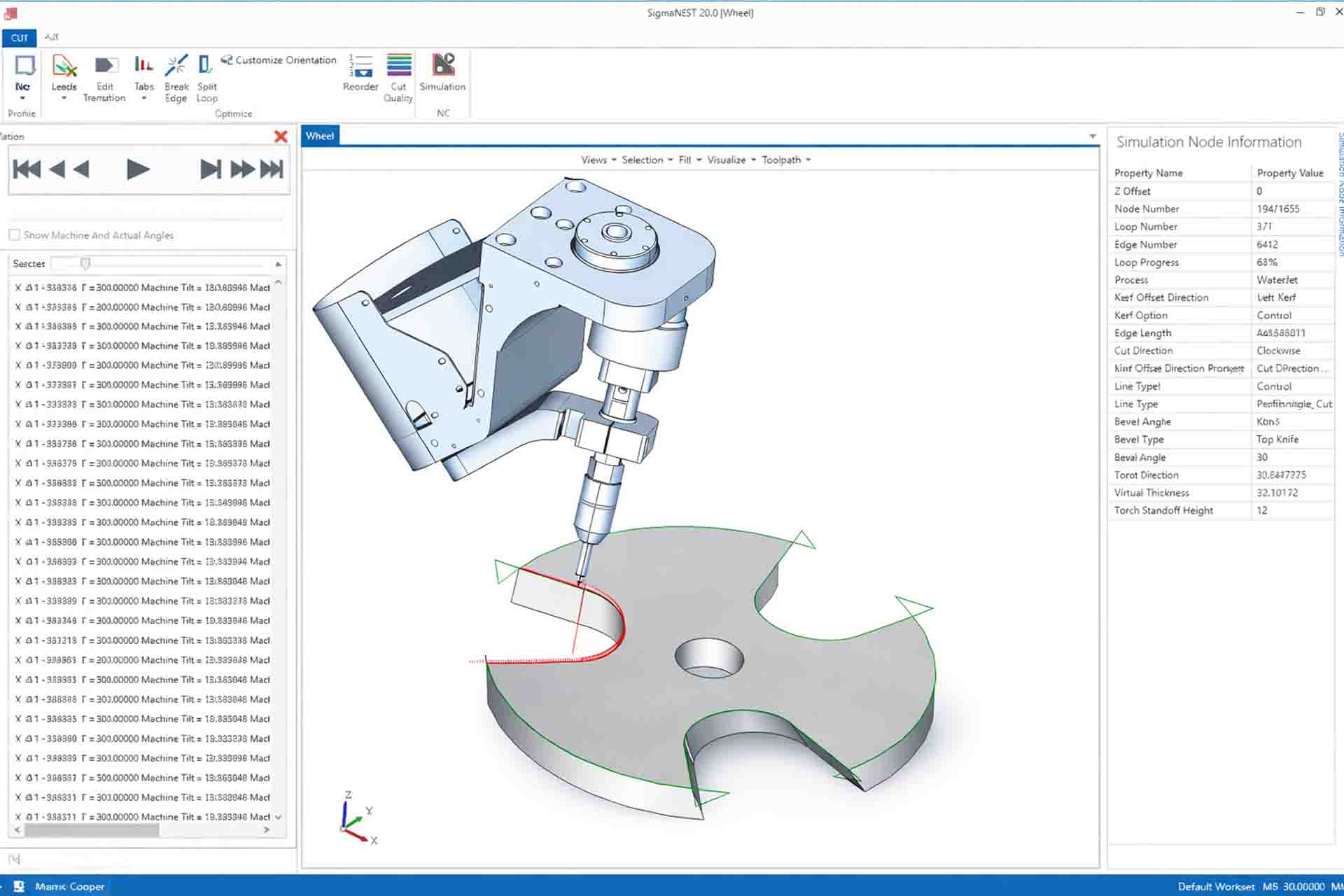
Task: Enable Show Machine And Actual Angles
Action: coord(14,235)
